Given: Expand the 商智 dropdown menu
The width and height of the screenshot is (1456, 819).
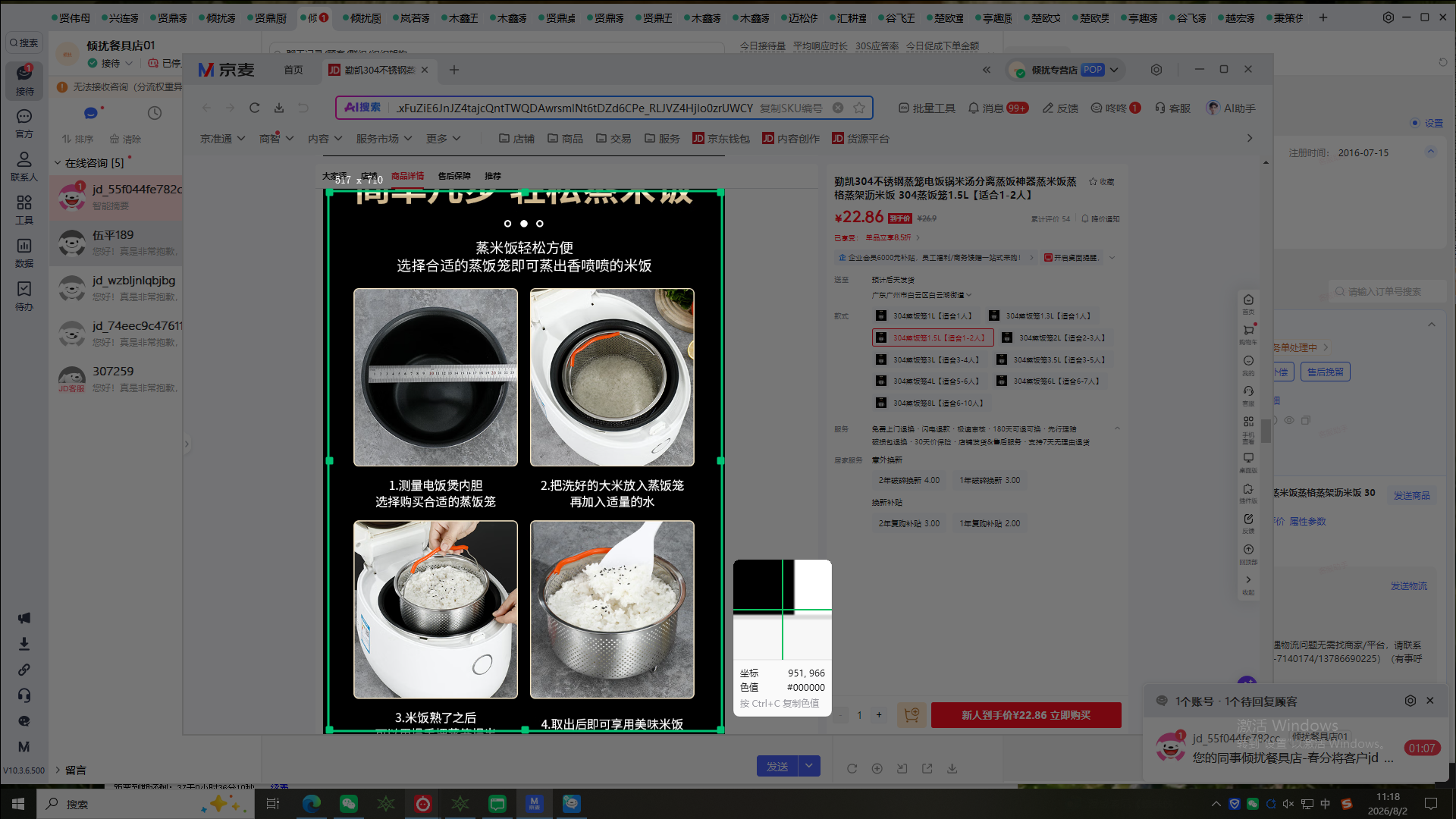Looking at the screenshot, I should [x=276, y=139].
